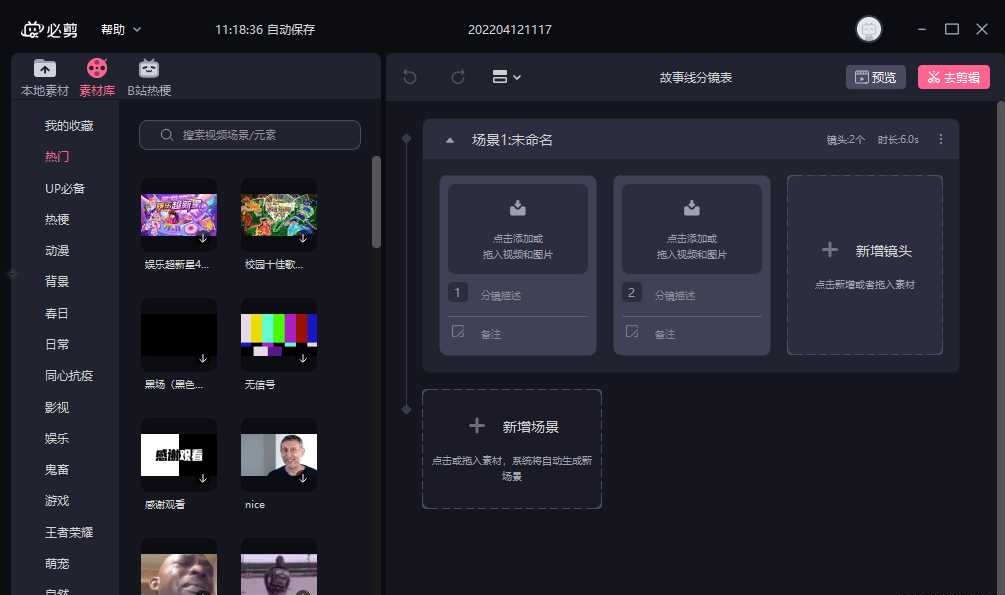Open 无信号 color bars thumbnail

click(x=279, y=335)
